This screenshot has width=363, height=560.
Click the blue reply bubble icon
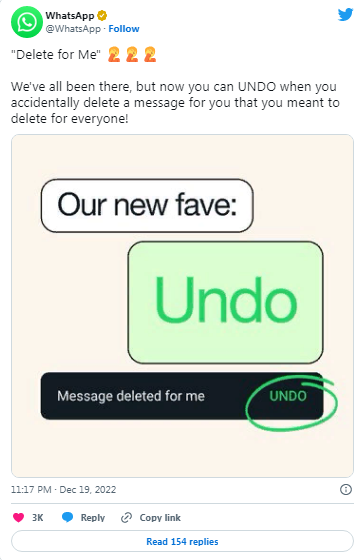(x=68, y=517)
